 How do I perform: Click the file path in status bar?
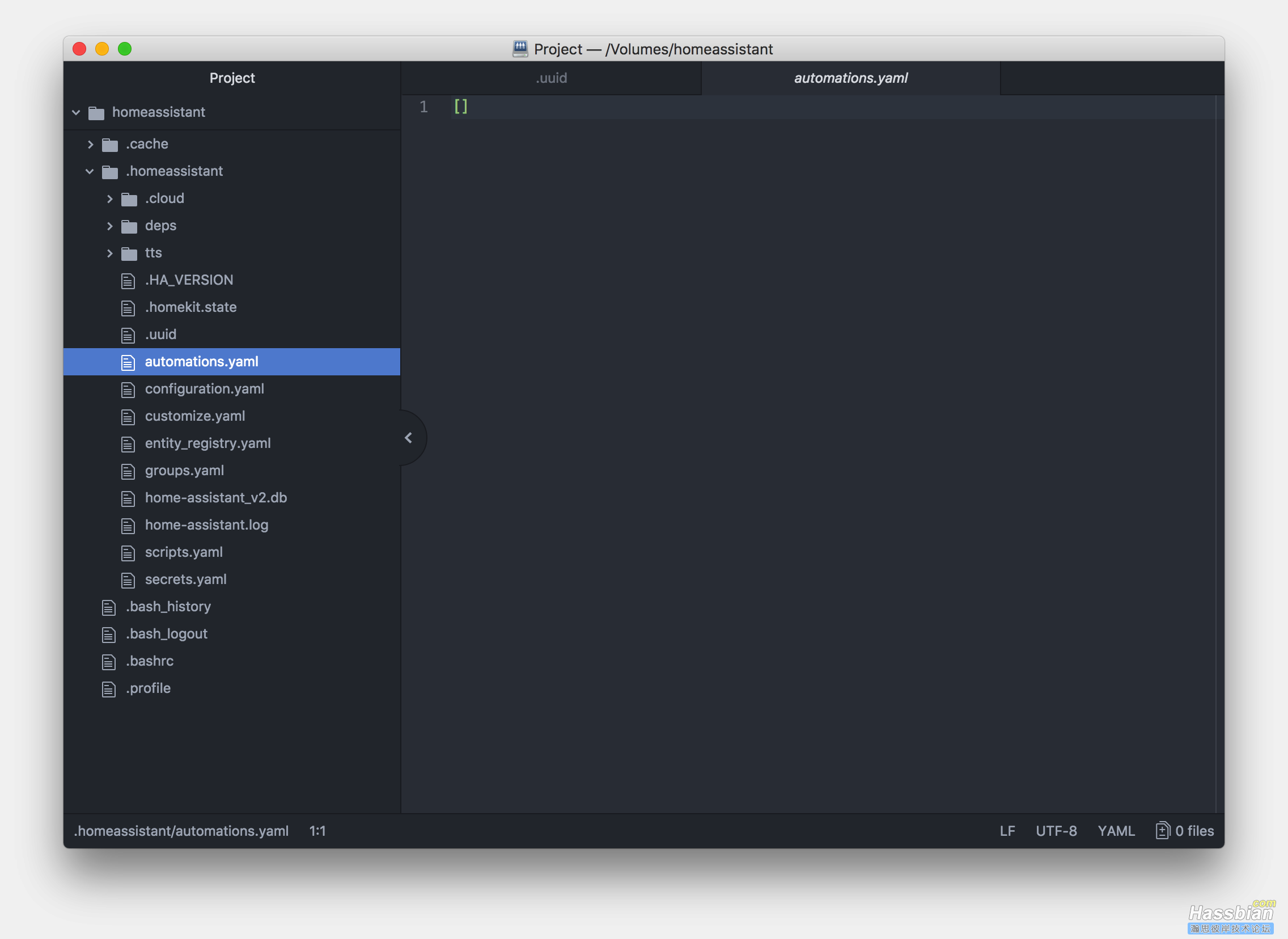pyautogui.click(x=181, y=831)
